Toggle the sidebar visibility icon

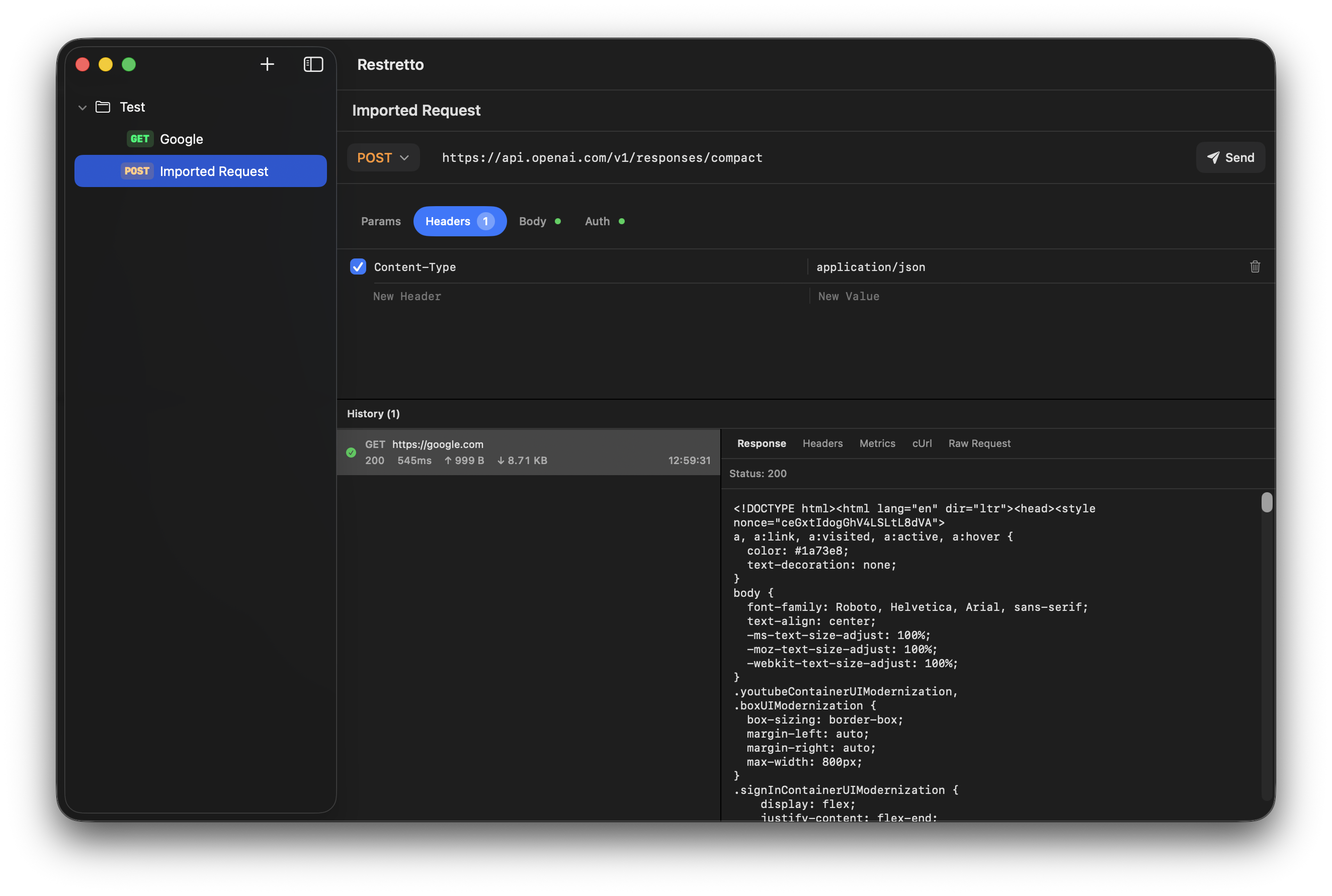(x=313, y=64)
